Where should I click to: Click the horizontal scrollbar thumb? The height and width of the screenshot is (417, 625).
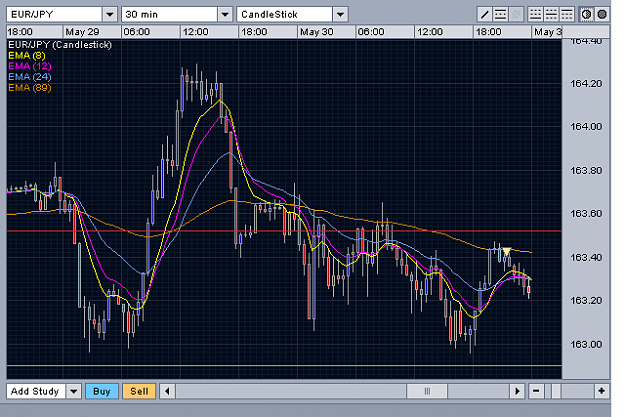[427, 391]
